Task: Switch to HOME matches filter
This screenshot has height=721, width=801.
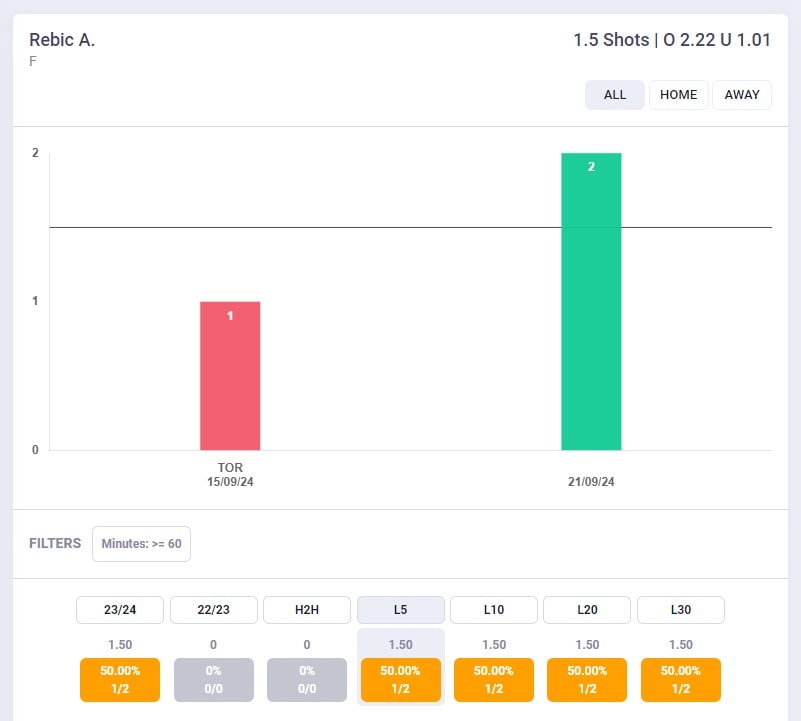Action: click(678, 95)
